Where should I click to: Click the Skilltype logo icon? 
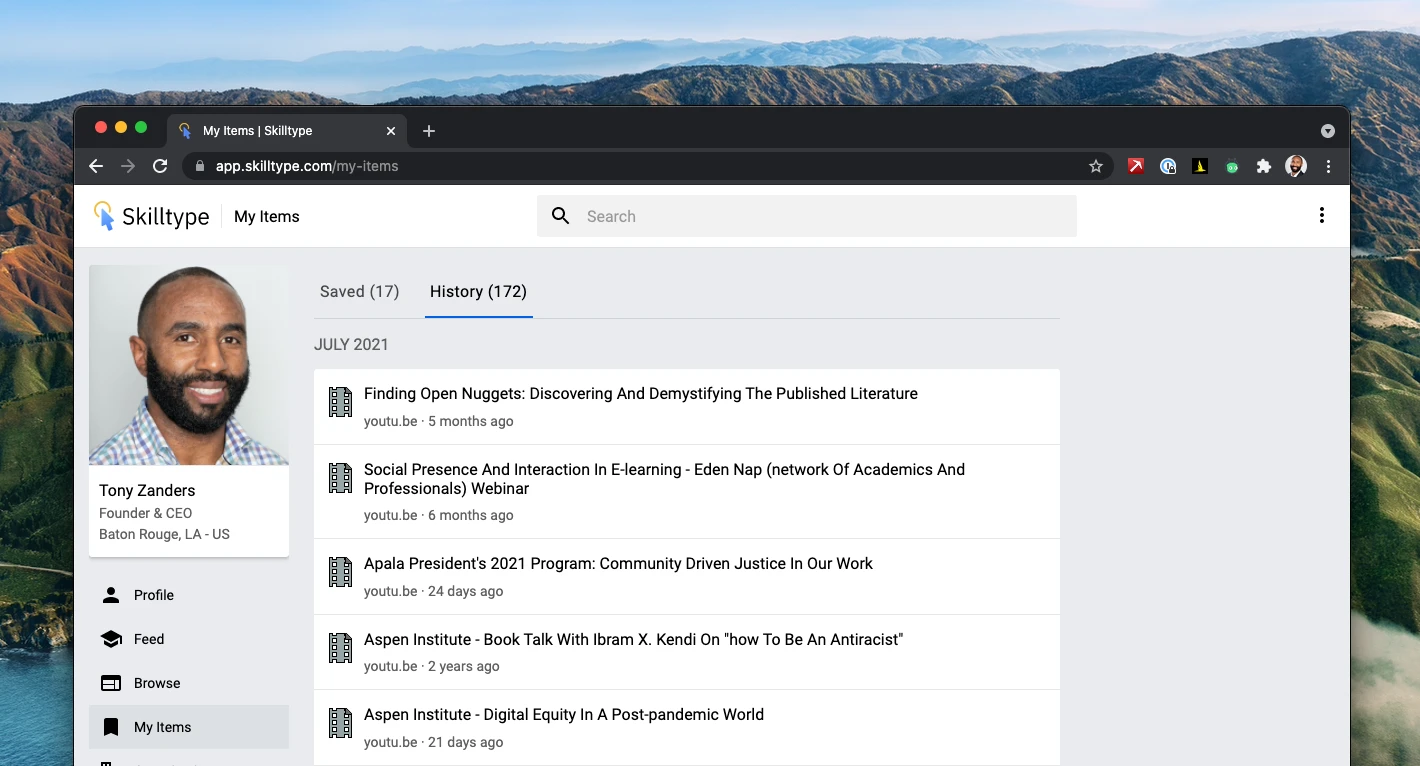tap(104, 216)
